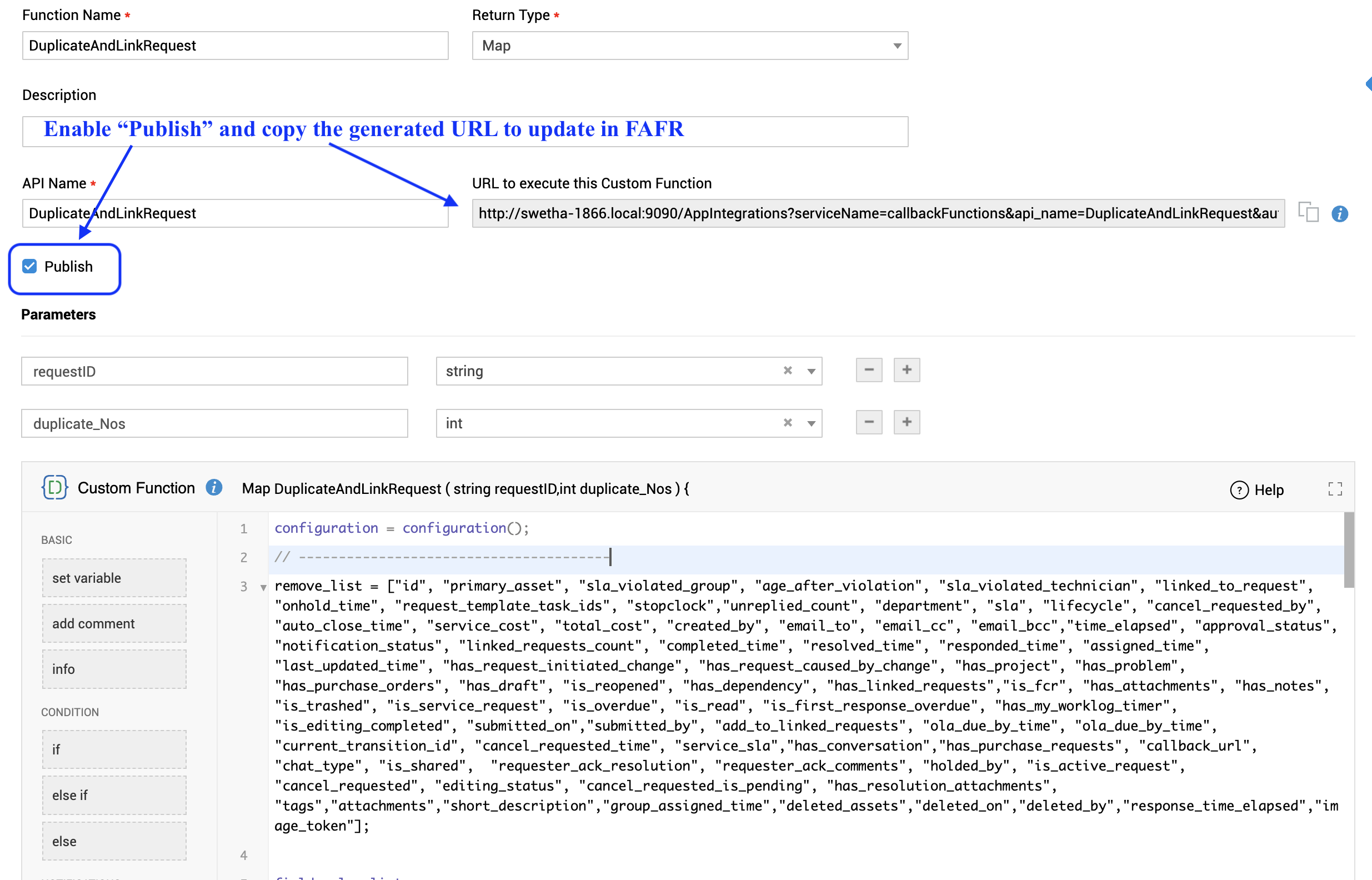1372x880 pixels.
Task: Click the code editor vertical scrollbar
Action: click(1349, 549)
